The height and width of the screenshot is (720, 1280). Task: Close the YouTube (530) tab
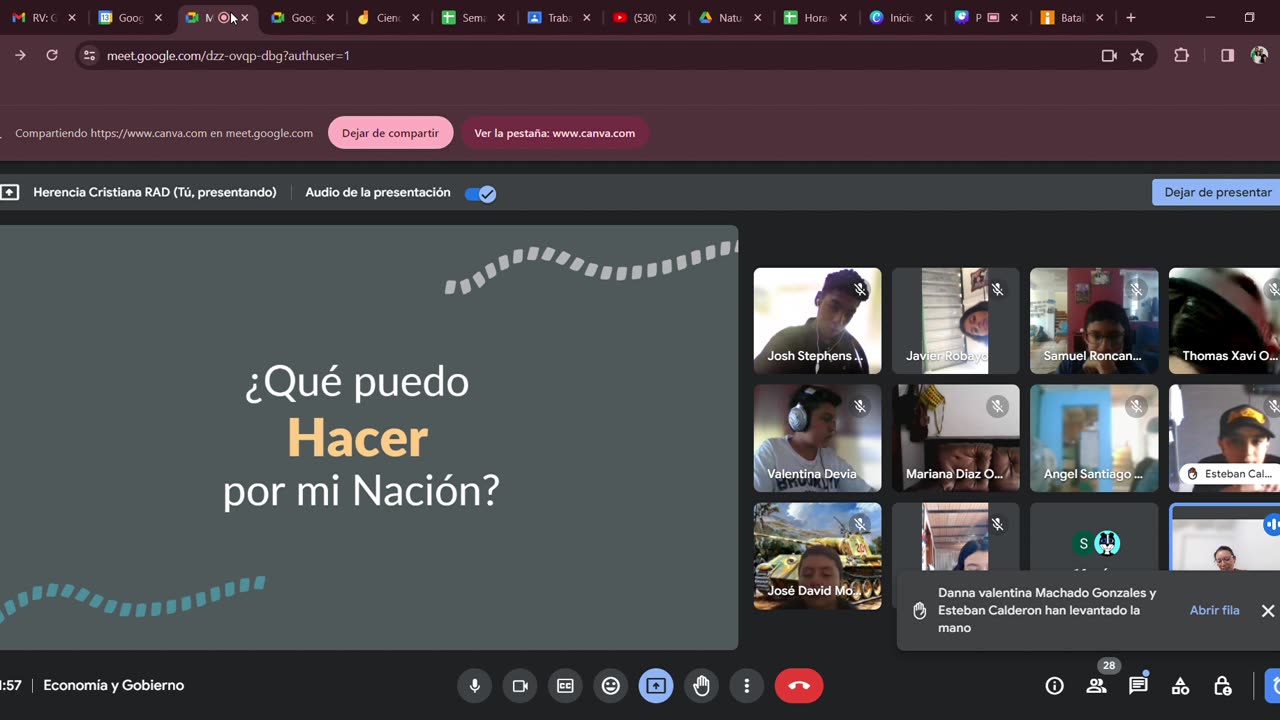672,18
